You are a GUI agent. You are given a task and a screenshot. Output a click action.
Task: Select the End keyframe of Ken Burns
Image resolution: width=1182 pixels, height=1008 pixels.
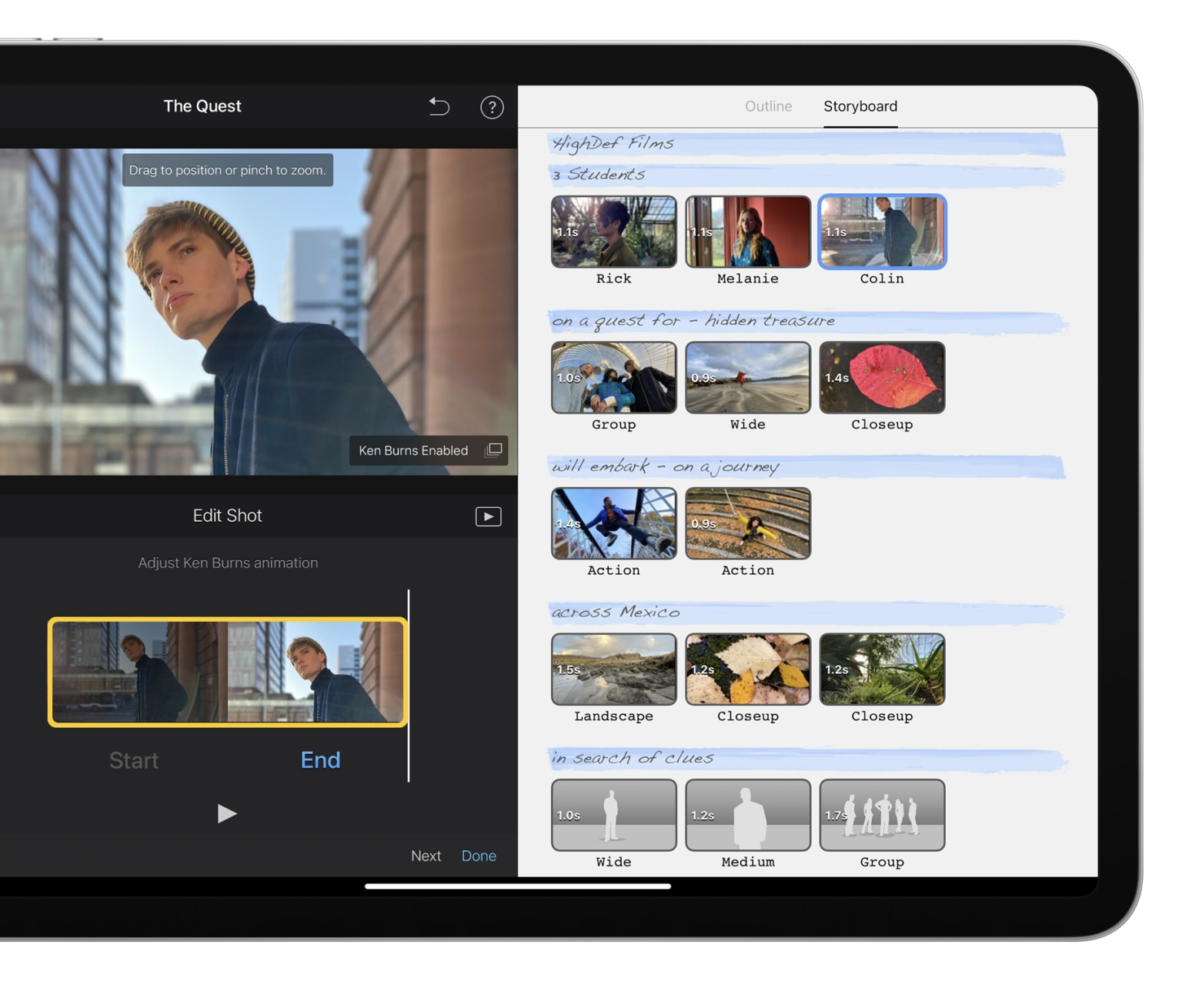tap(320, 760)
